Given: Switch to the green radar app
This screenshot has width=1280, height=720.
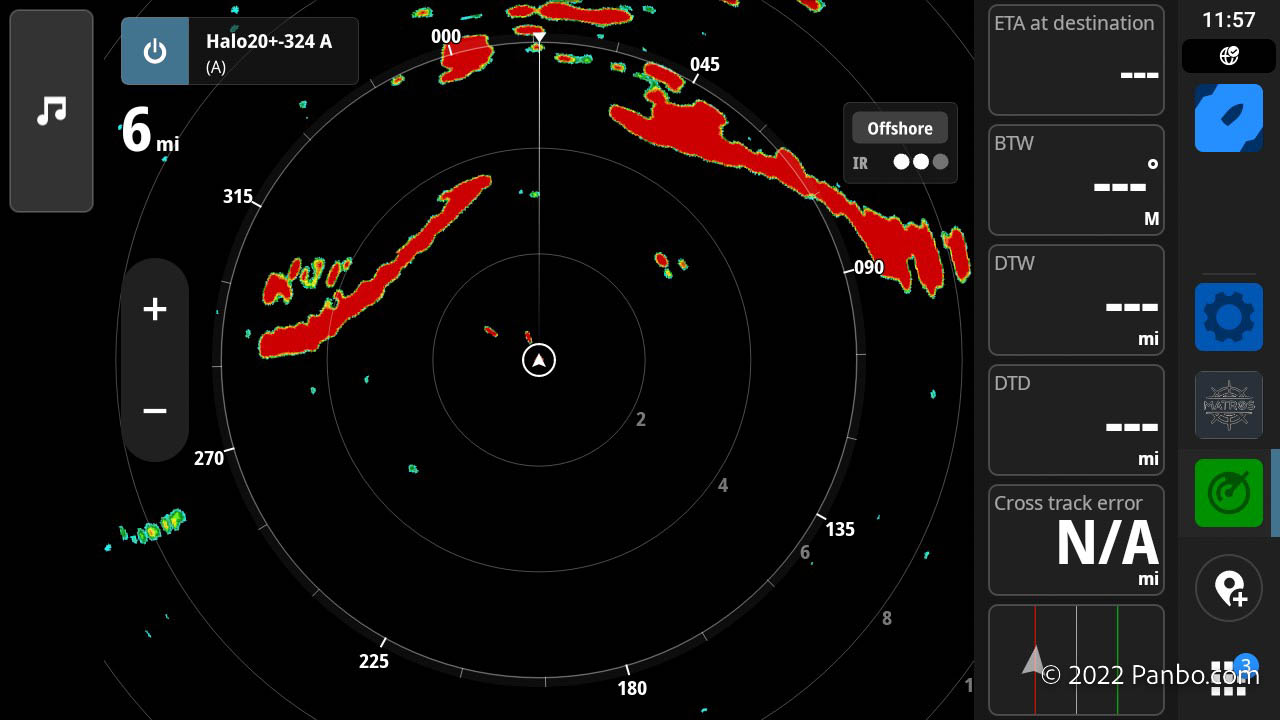Looking at the screenshot, I should tap(1229, 493).
